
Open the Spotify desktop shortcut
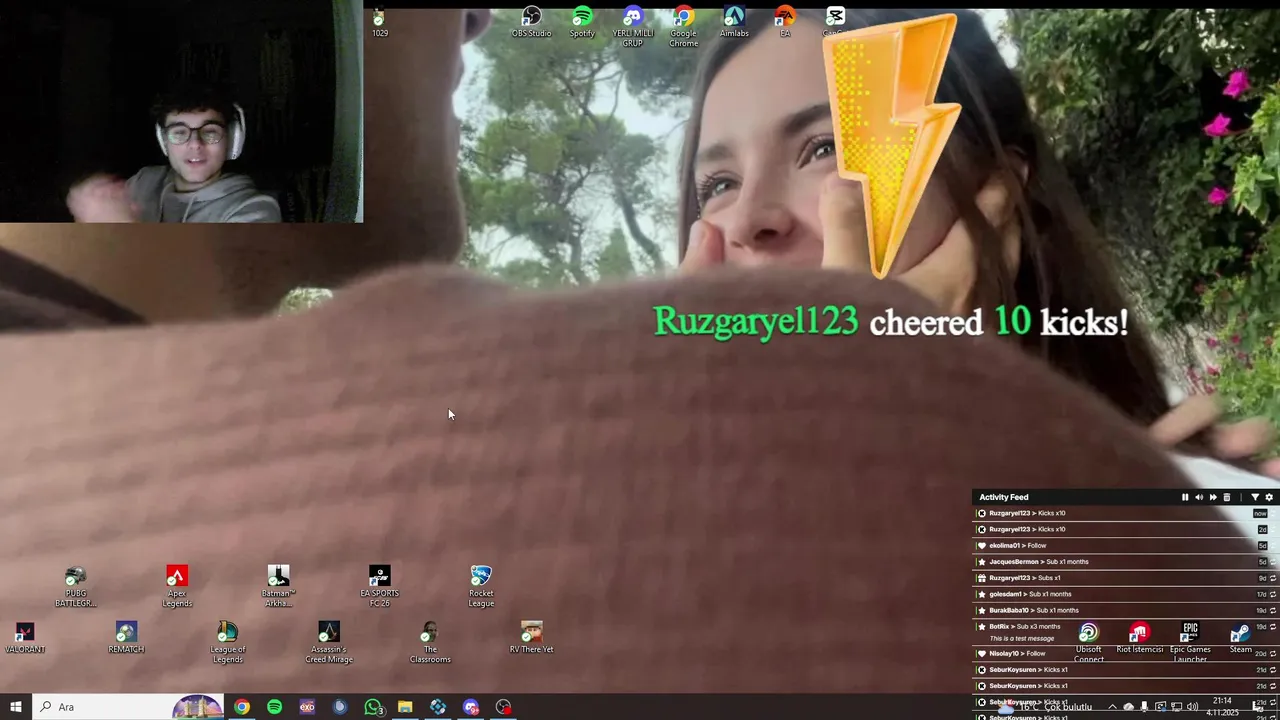[582, 23]
